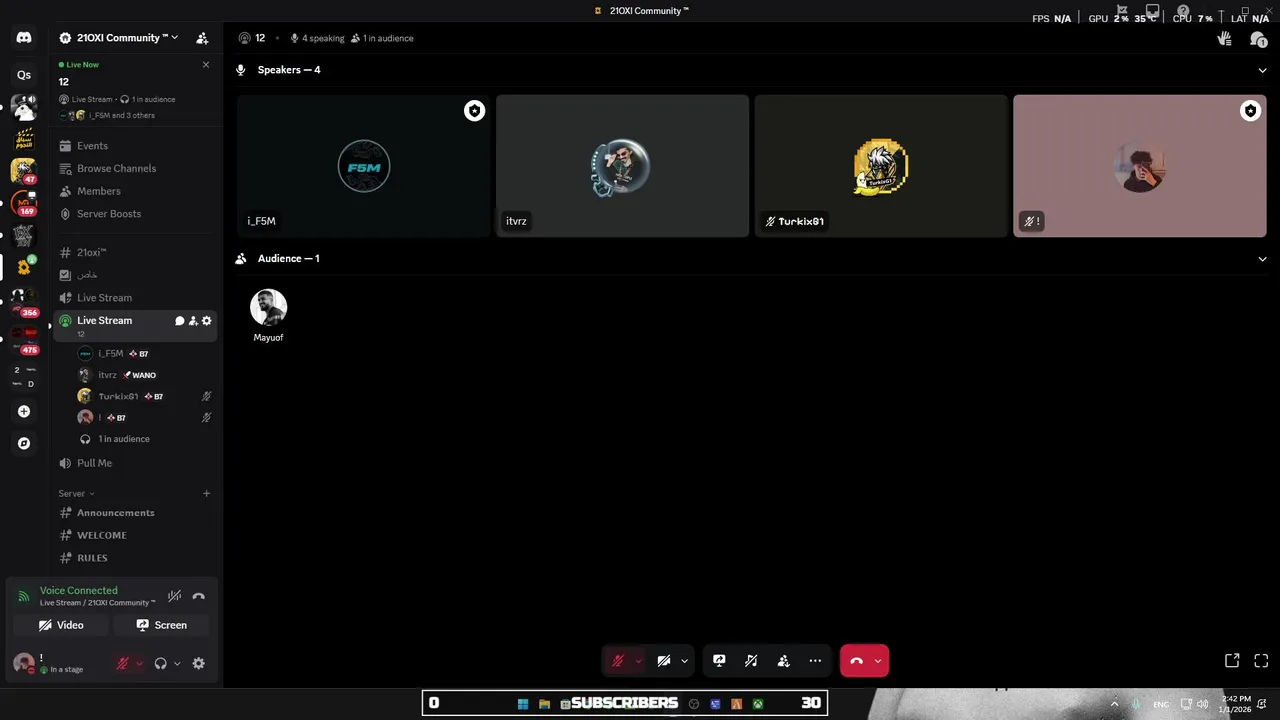The height and width of the screenshot is (720, 1280).
Task: Open Windows Start menu
Action: [x=523, y=704]
